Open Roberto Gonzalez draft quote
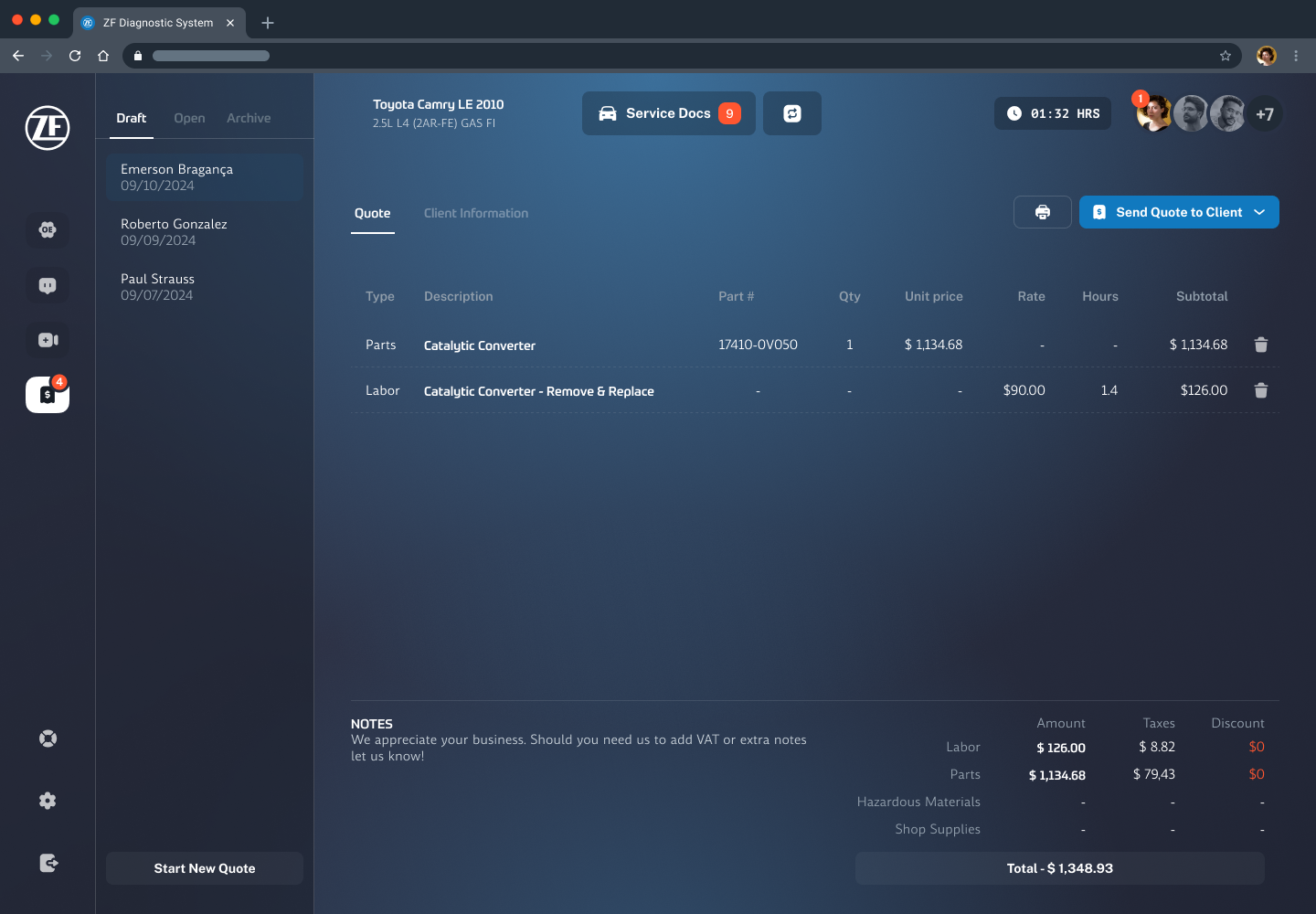Screen dimensions: 1316x914 pyautogui.click(x=205, y=232)
